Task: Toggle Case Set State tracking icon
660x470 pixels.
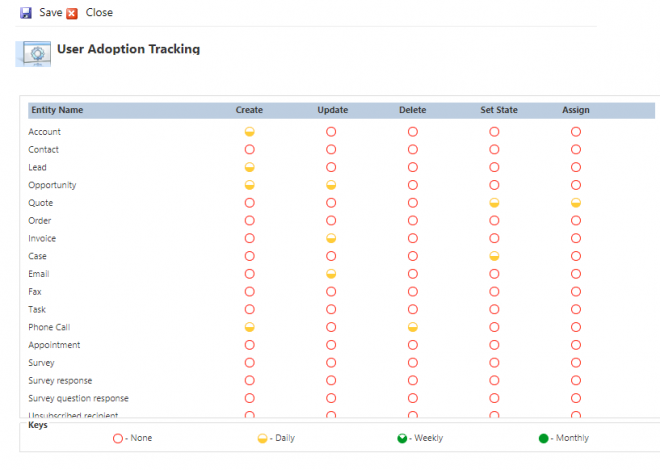Action: [494, 256]
